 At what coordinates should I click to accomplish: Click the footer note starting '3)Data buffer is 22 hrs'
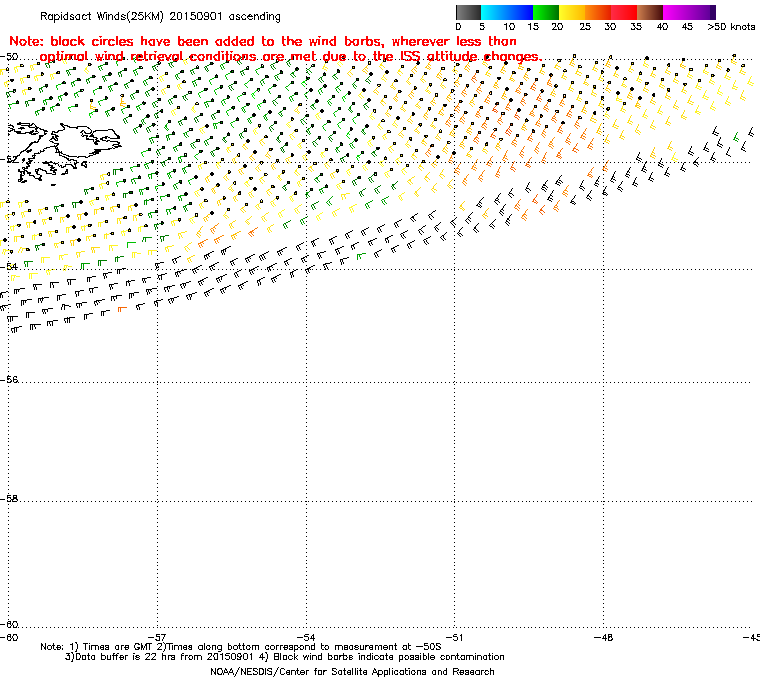pos(285,657)
